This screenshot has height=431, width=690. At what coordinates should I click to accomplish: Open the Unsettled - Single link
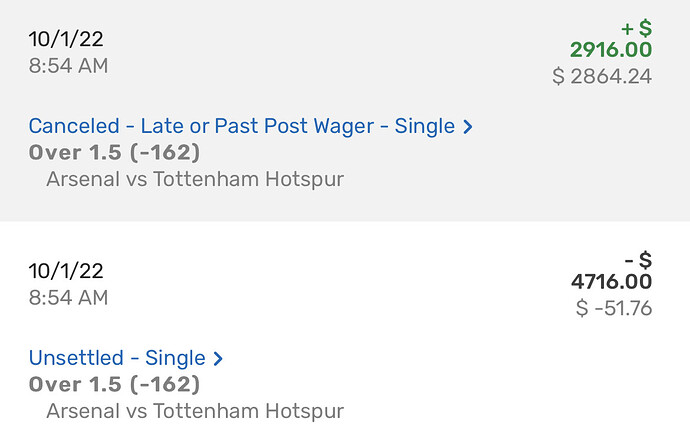117,358
